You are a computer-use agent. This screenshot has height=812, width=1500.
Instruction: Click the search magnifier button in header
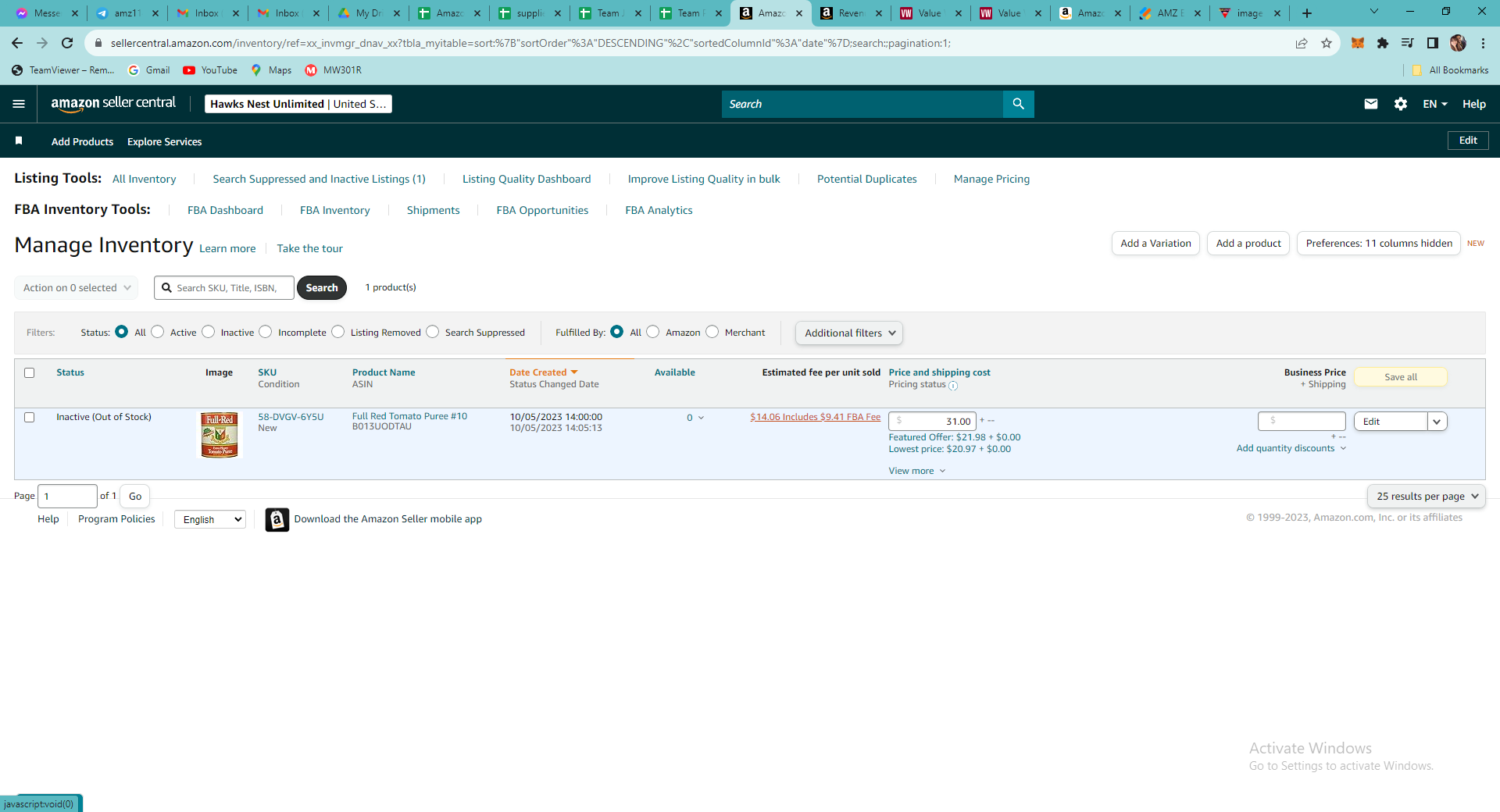coord(1018,104)
